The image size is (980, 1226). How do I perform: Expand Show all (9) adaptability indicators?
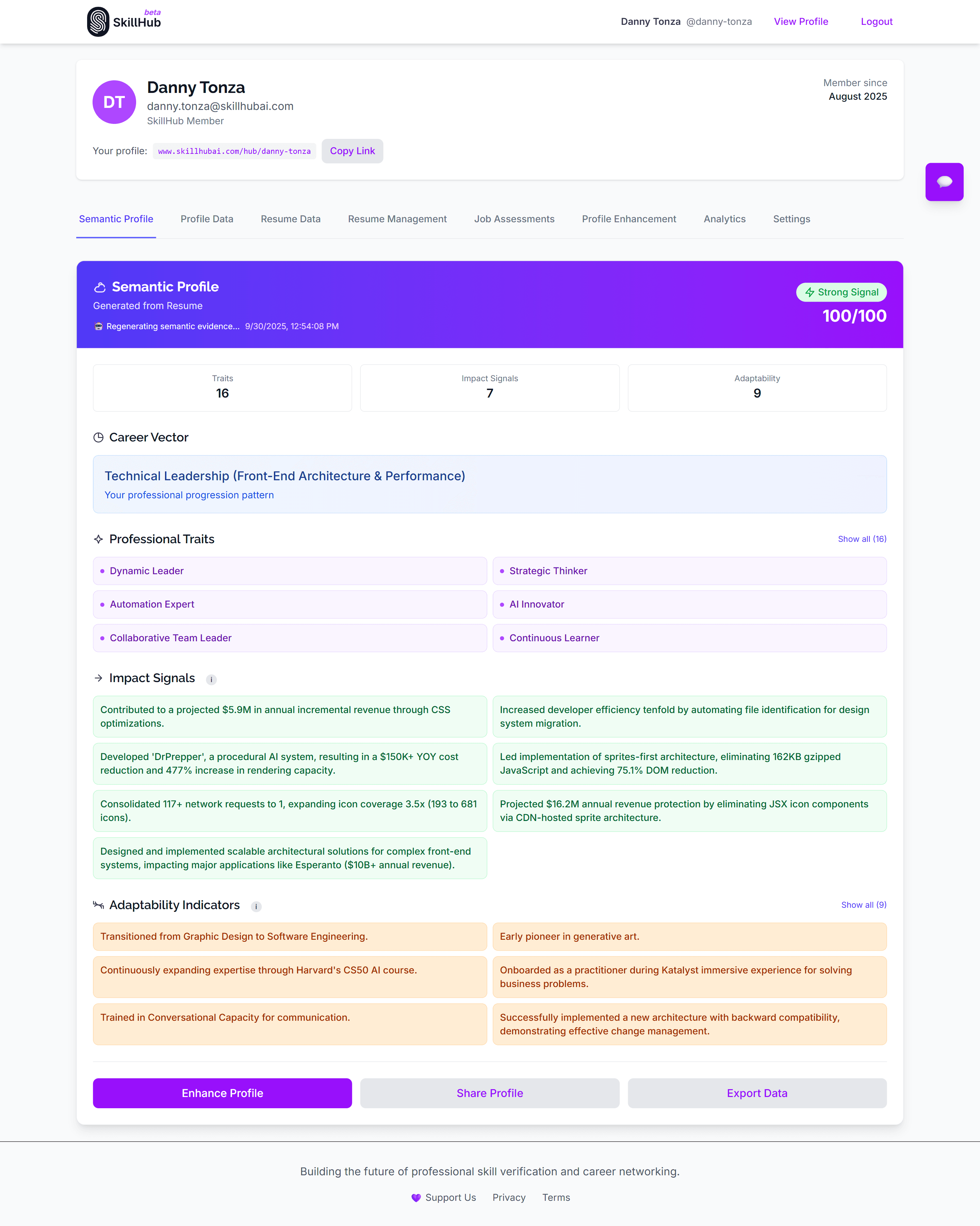click(x=864, y=904)
